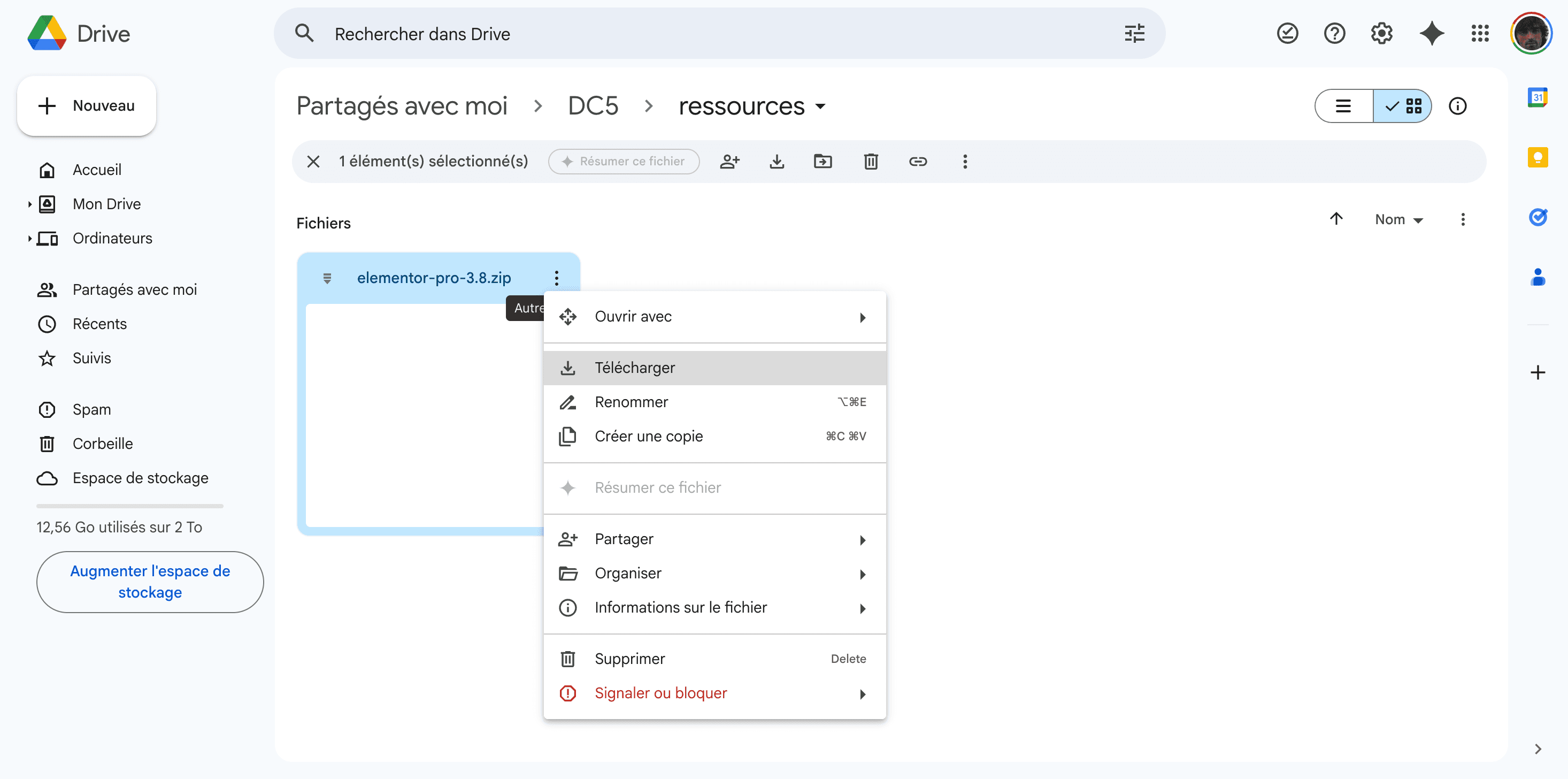Switch to list layout view
1568x779 pixels.
(x=1343, y=106)
